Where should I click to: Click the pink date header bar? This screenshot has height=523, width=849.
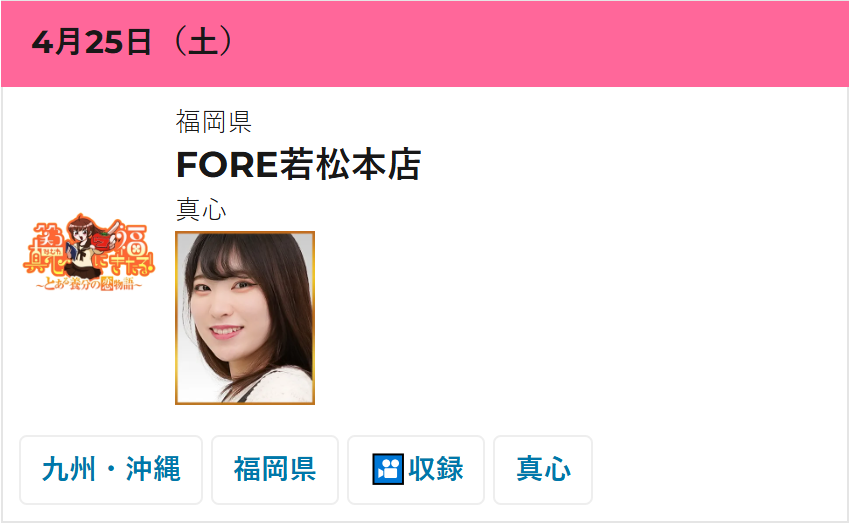[x=424, y=43]
